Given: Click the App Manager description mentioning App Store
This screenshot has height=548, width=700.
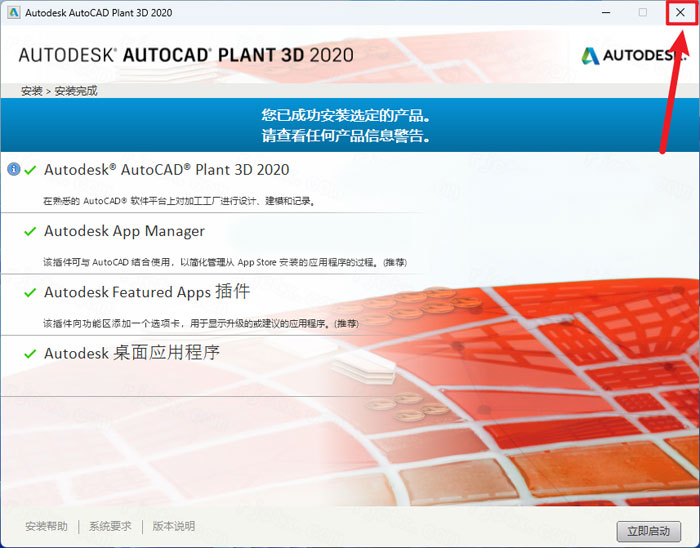Looking at the screenshot, I should tap(225, 262).
